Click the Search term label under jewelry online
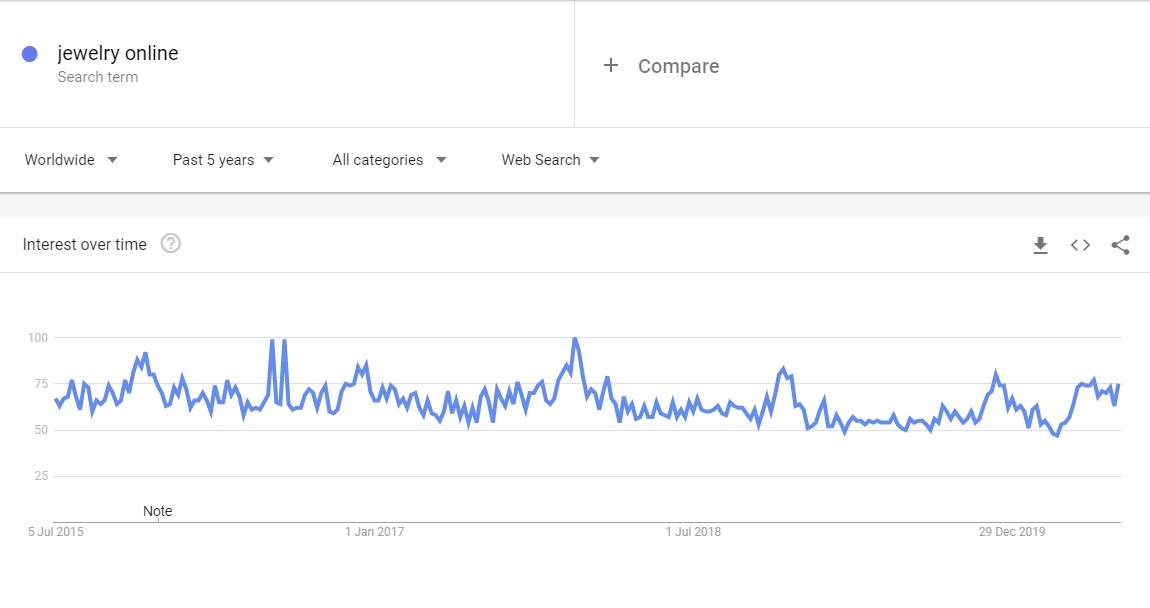 [x=98, y=77]
